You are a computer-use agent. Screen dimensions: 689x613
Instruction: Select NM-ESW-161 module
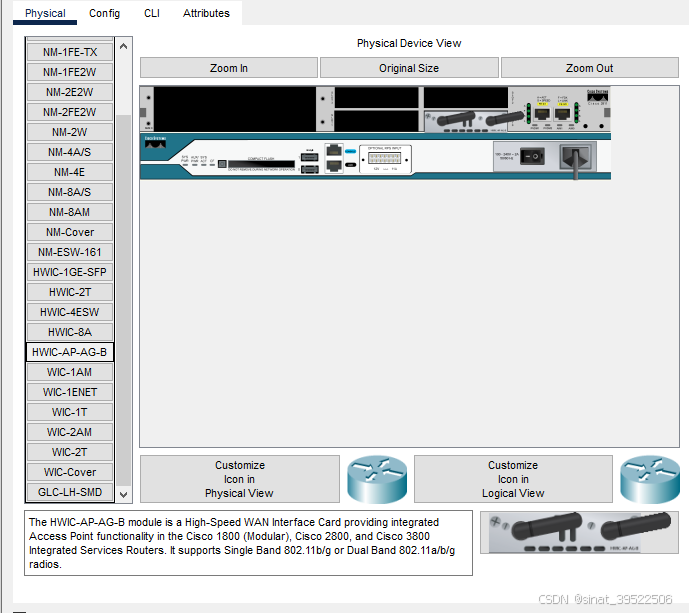(70, 252)
